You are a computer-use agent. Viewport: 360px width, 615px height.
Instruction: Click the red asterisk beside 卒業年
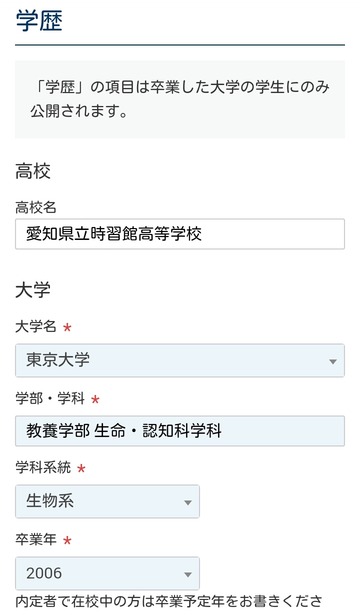coord(67,540)
